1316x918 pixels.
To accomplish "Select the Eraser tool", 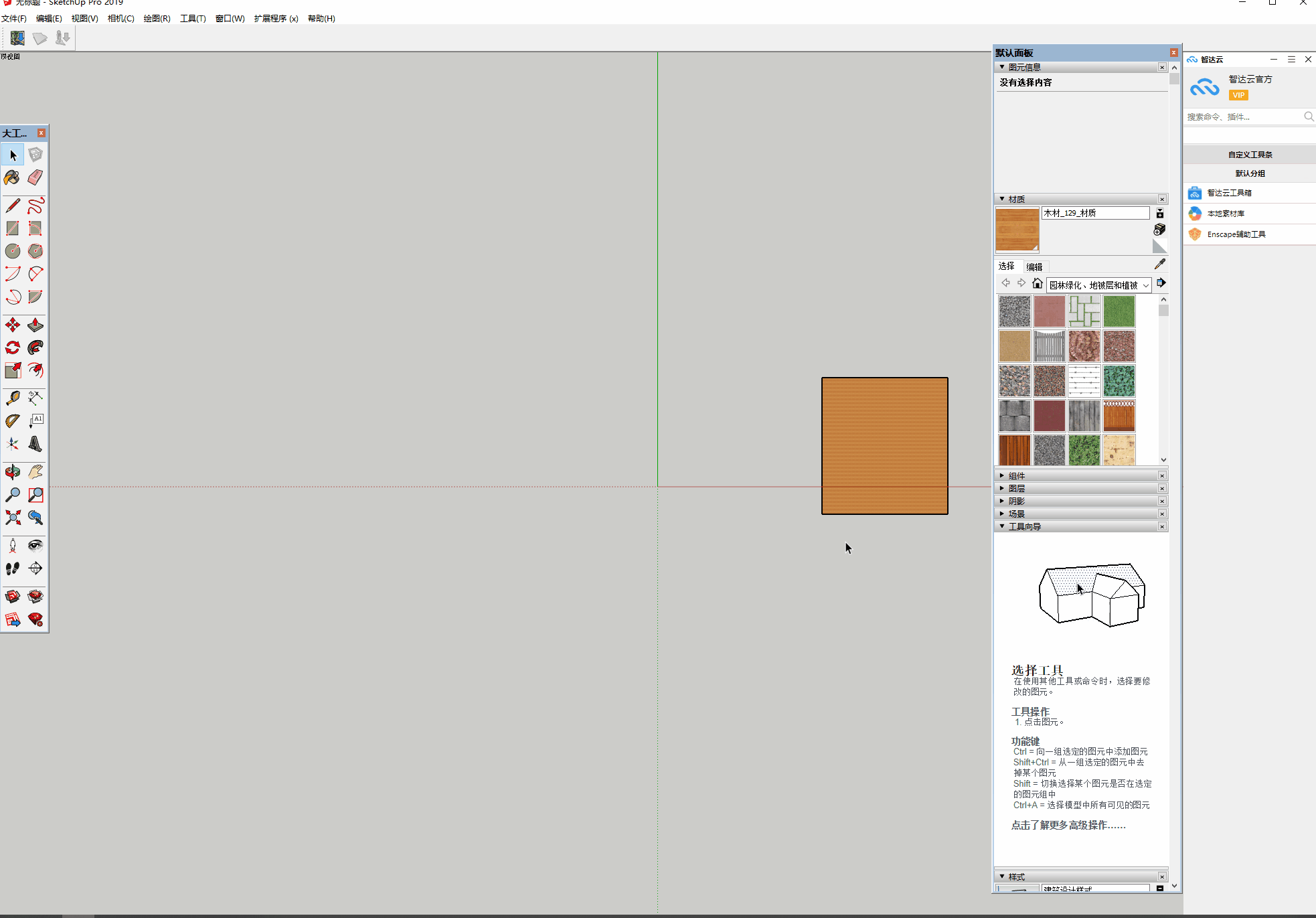I will point(35,177).
